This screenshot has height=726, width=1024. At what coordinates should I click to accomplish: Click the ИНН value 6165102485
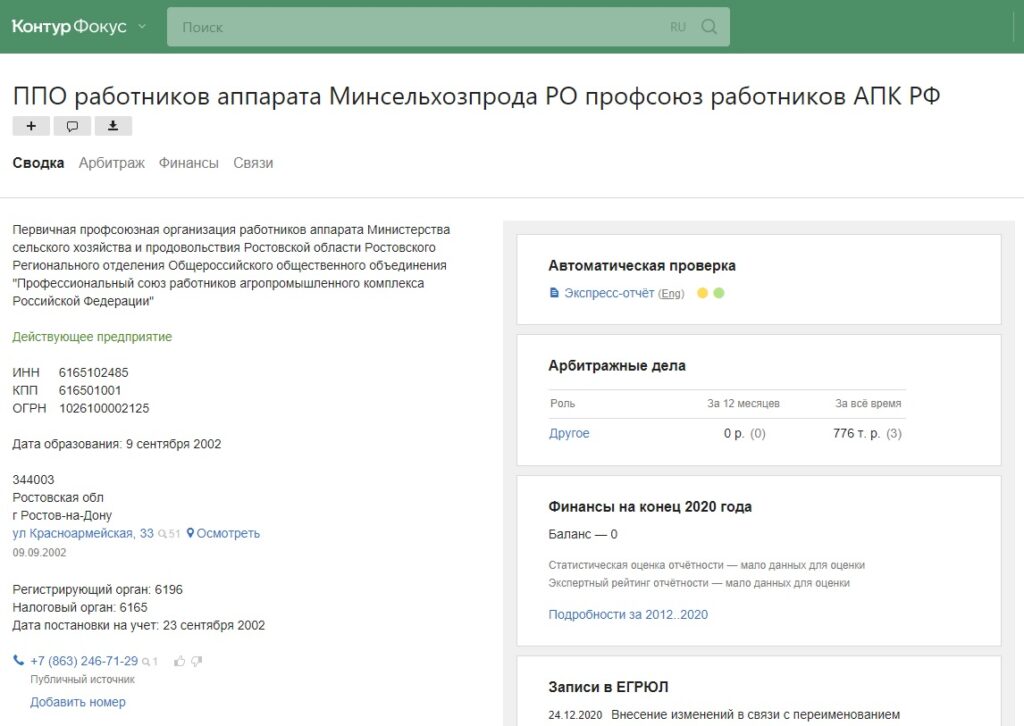[x=93, y=373]
